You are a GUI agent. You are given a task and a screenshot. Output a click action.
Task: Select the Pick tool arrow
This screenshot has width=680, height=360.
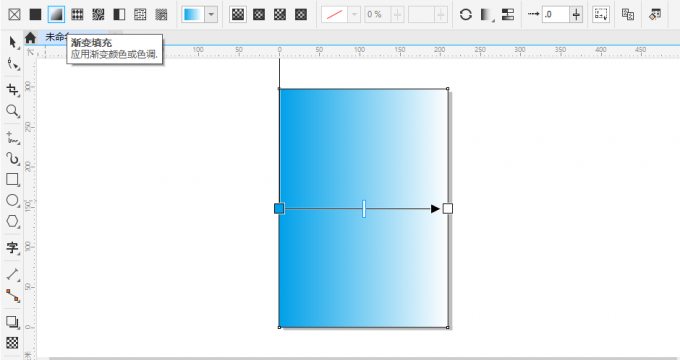(13, 43)
